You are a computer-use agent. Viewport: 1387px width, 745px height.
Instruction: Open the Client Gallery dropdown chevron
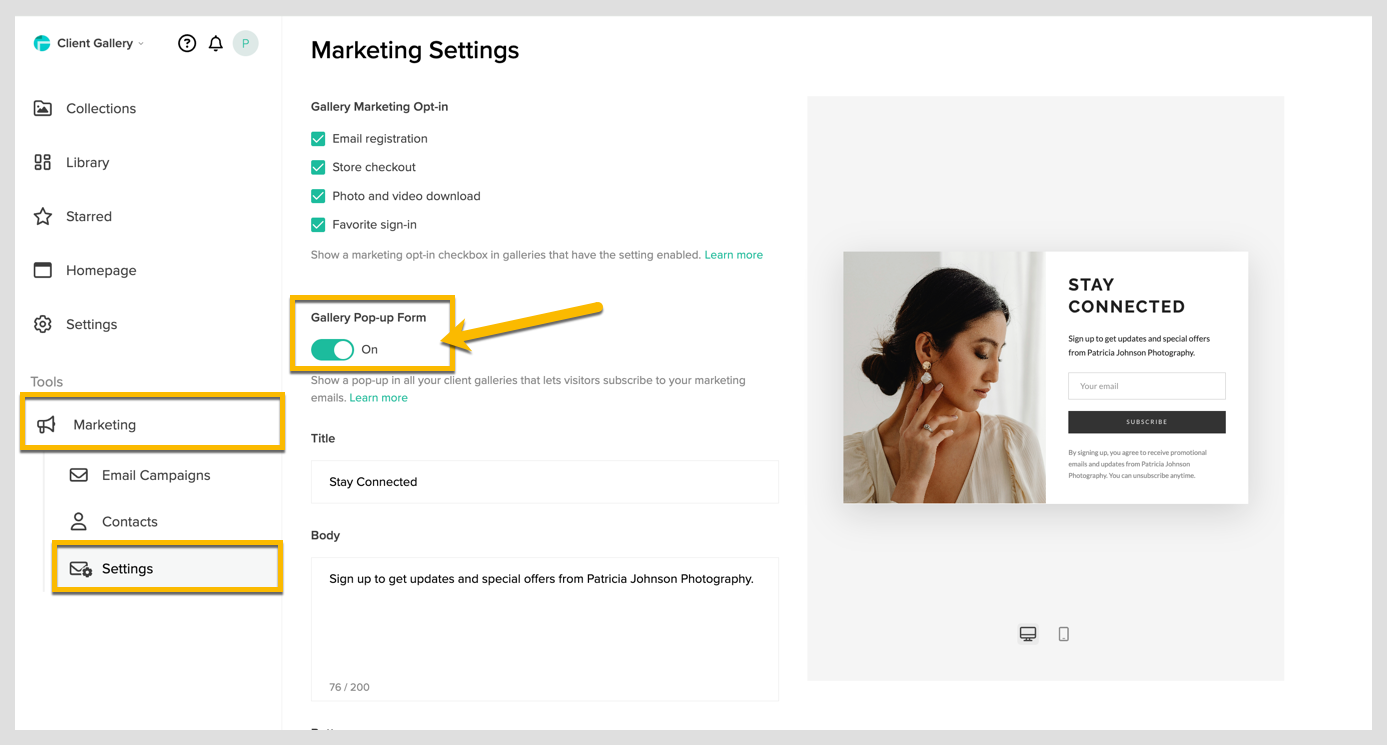(141, 44)
